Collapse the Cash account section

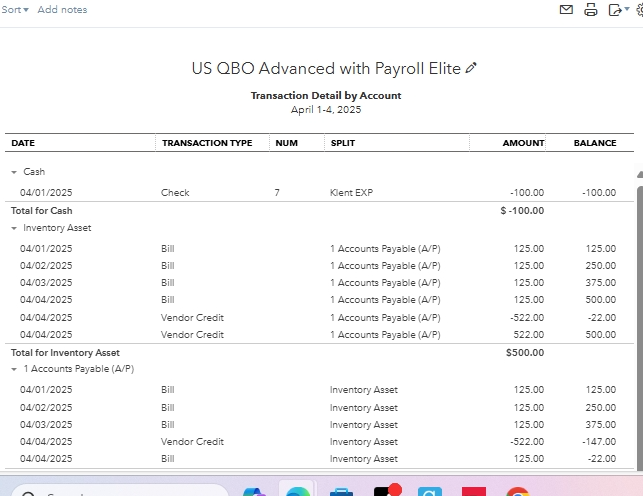point(14,172)
